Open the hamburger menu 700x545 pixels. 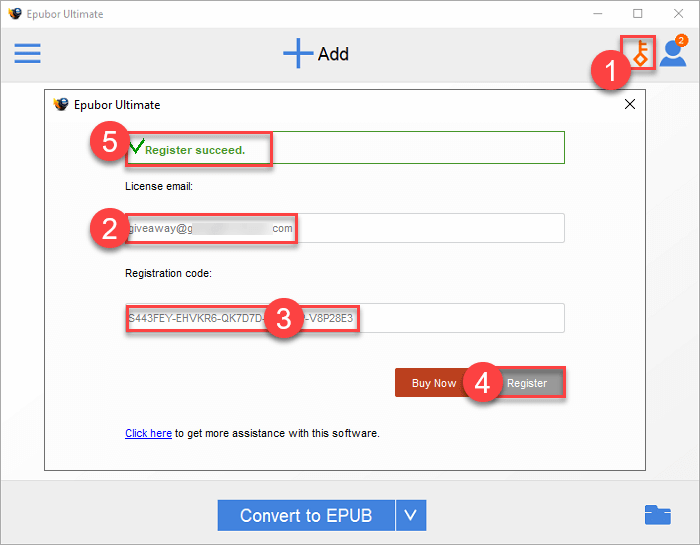click(27, 53)
